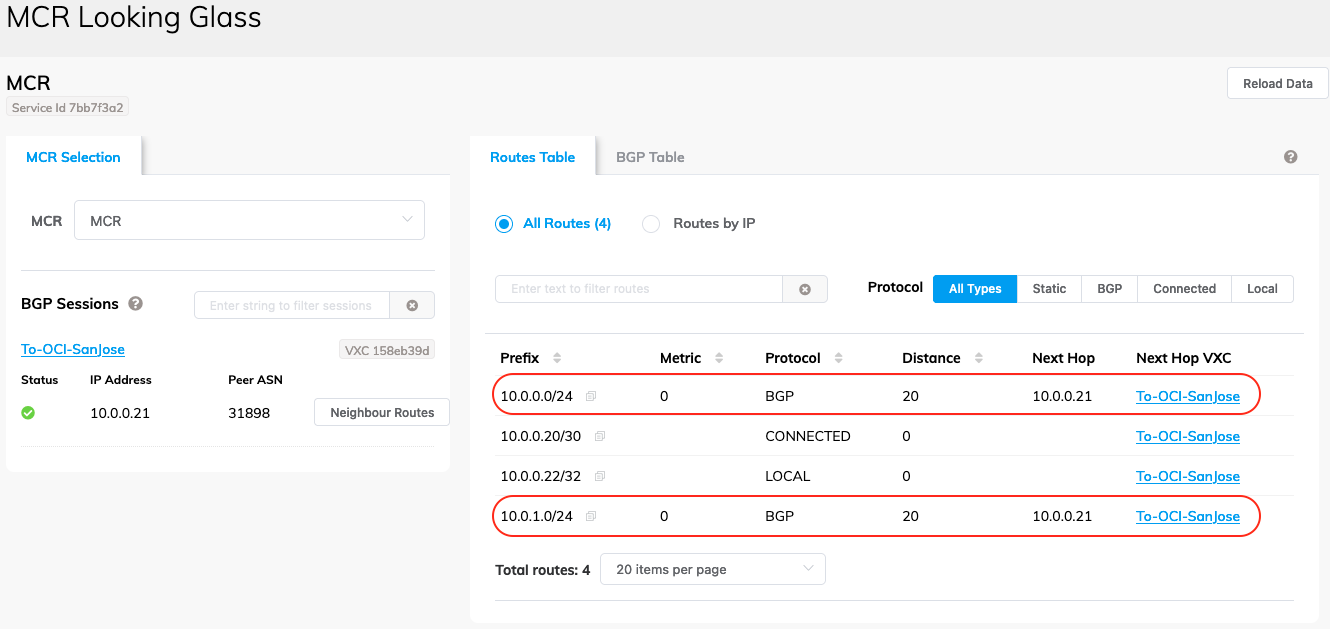The image size is (1330, 629).
Task: Open the MCR Selection tab
Action: tap(73, 157)
